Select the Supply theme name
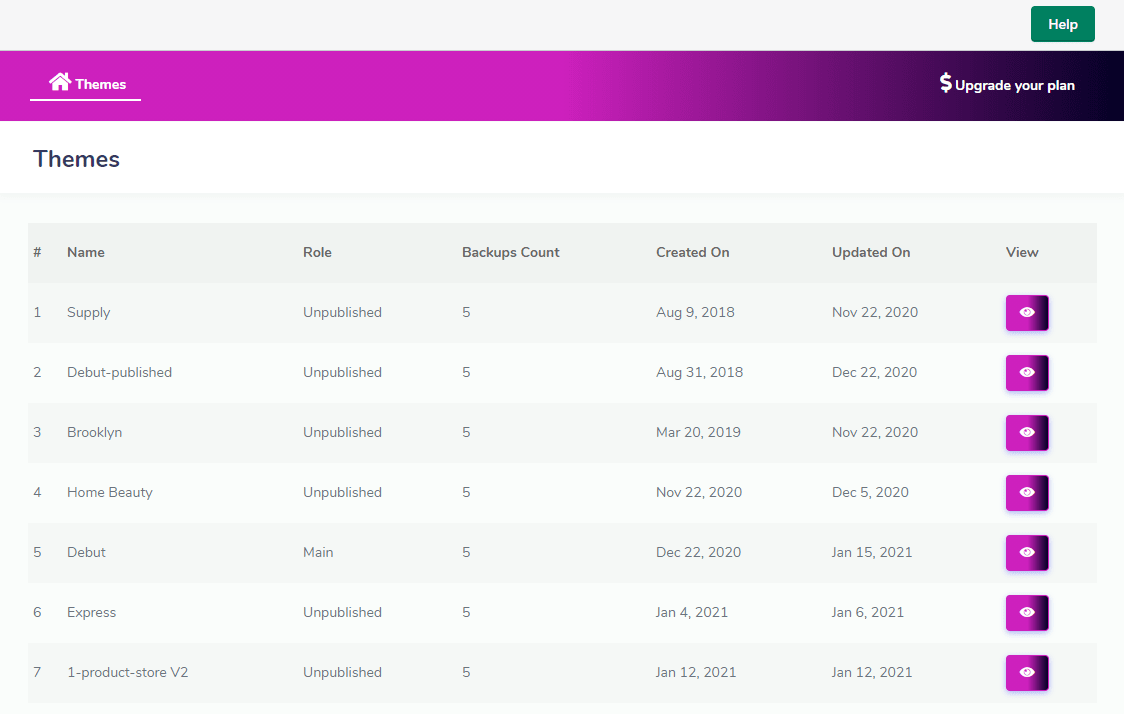 (88, 313)
